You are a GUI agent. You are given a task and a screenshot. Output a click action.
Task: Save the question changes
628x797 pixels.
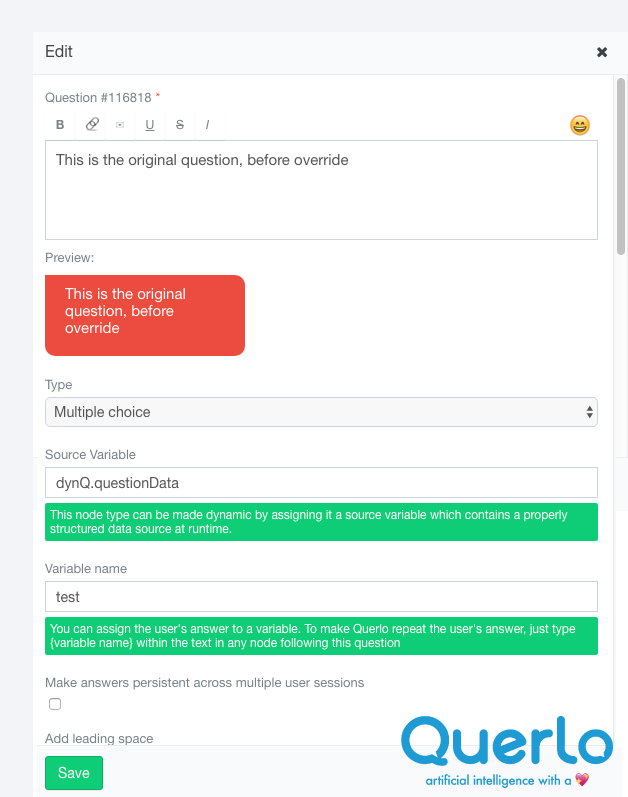click(74, 773)
